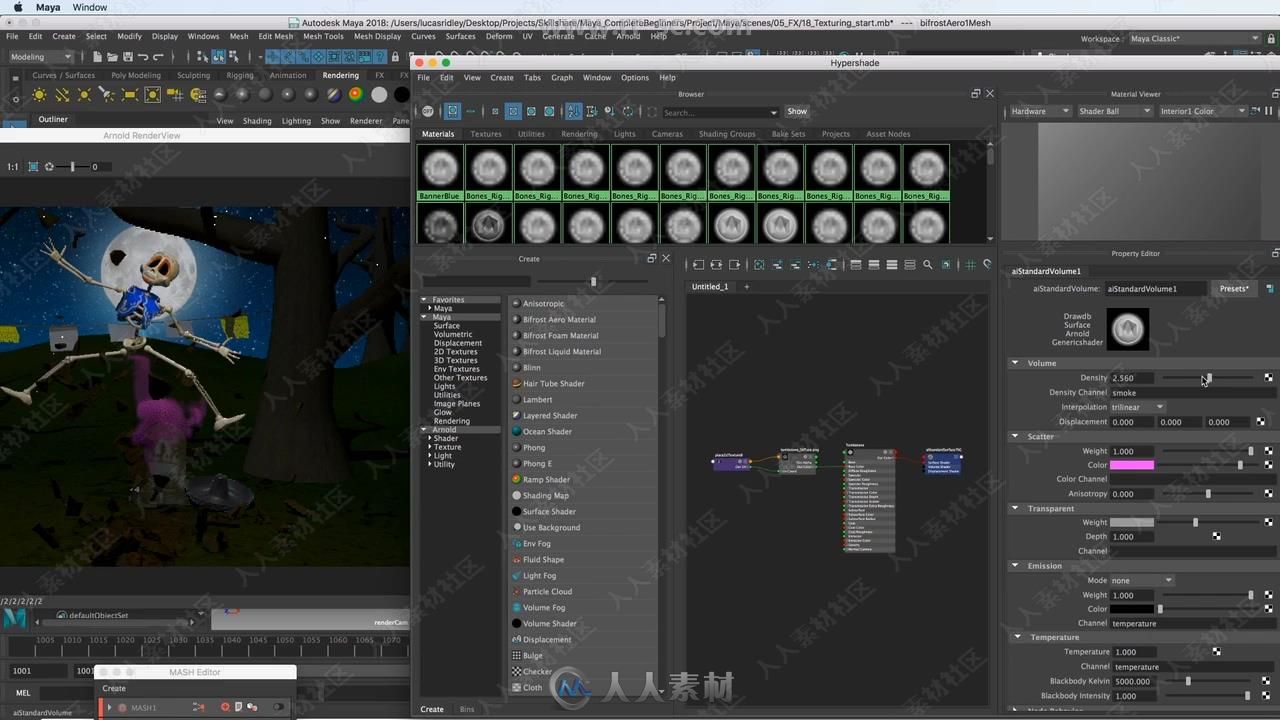Viewport: 1280px width, 720px height.
Task: Click the Arnold RenderView crop region icon
Action: (x=33, y=167)
